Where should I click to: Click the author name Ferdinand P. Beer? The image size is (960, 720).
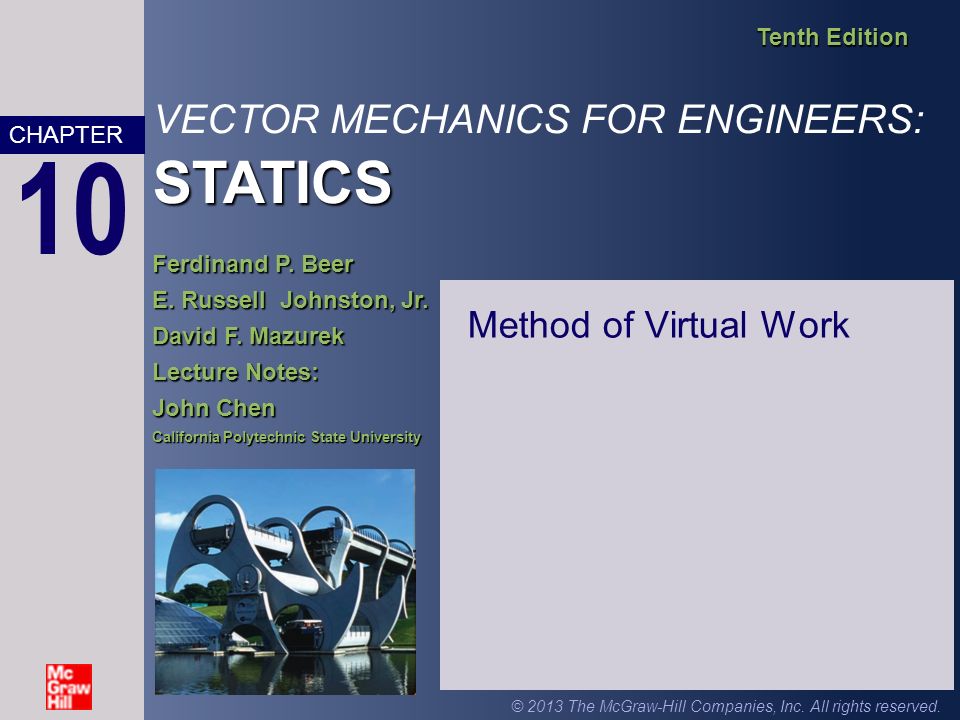click(x=254, y=263)
